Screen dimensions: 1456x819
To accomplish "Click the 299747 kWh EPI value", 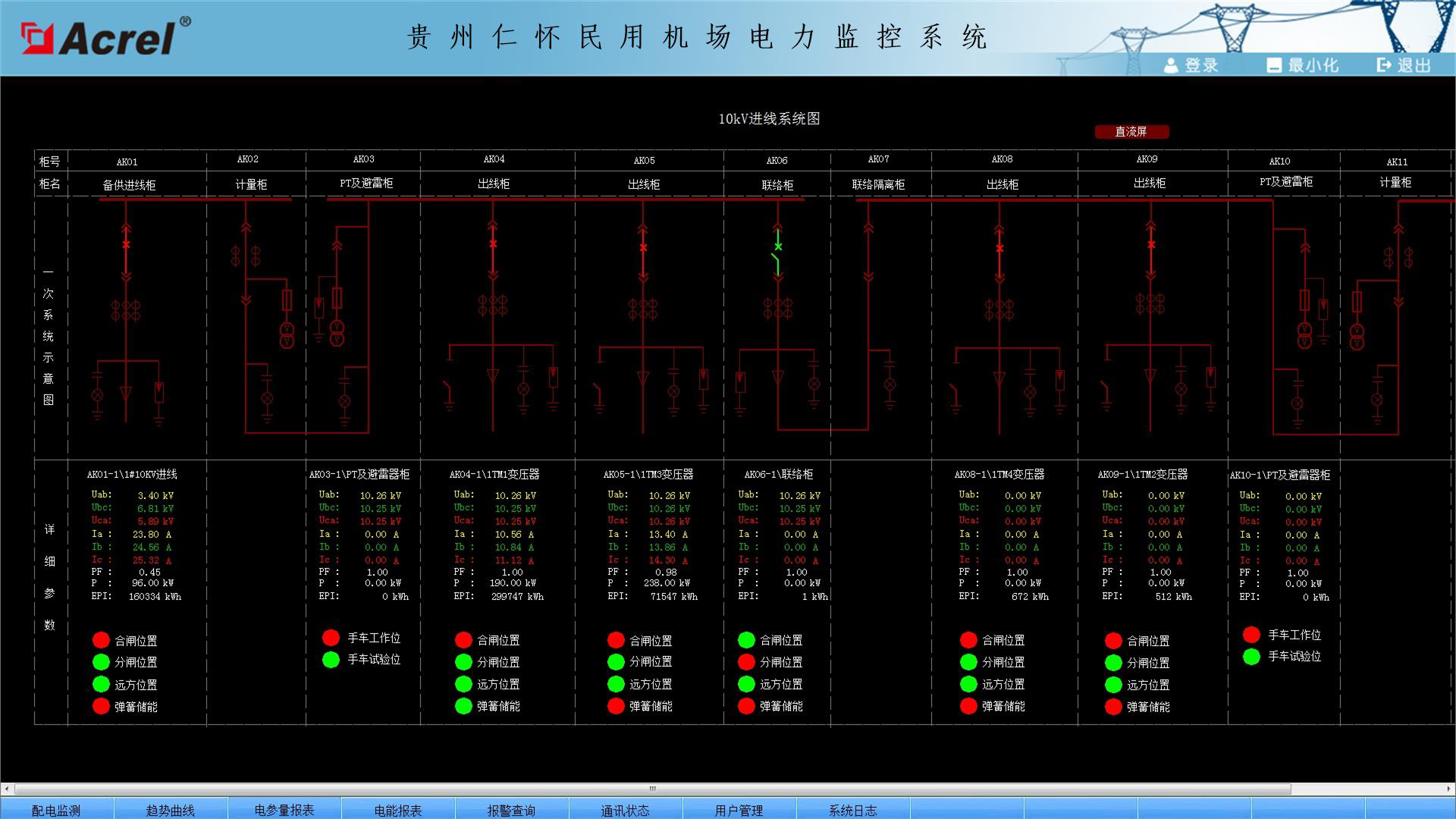I will pyautogui.click(x=517, y=597).
